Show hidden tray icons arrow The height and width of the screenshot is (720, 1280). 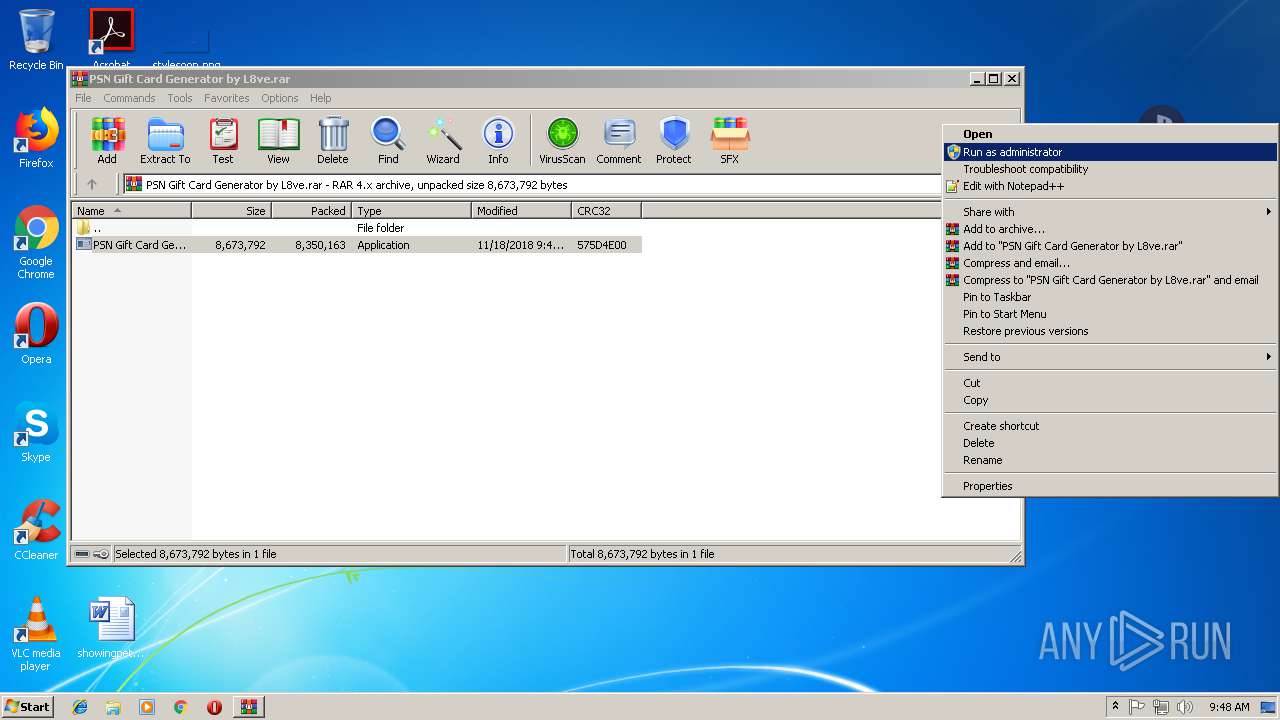point(1115,707)
